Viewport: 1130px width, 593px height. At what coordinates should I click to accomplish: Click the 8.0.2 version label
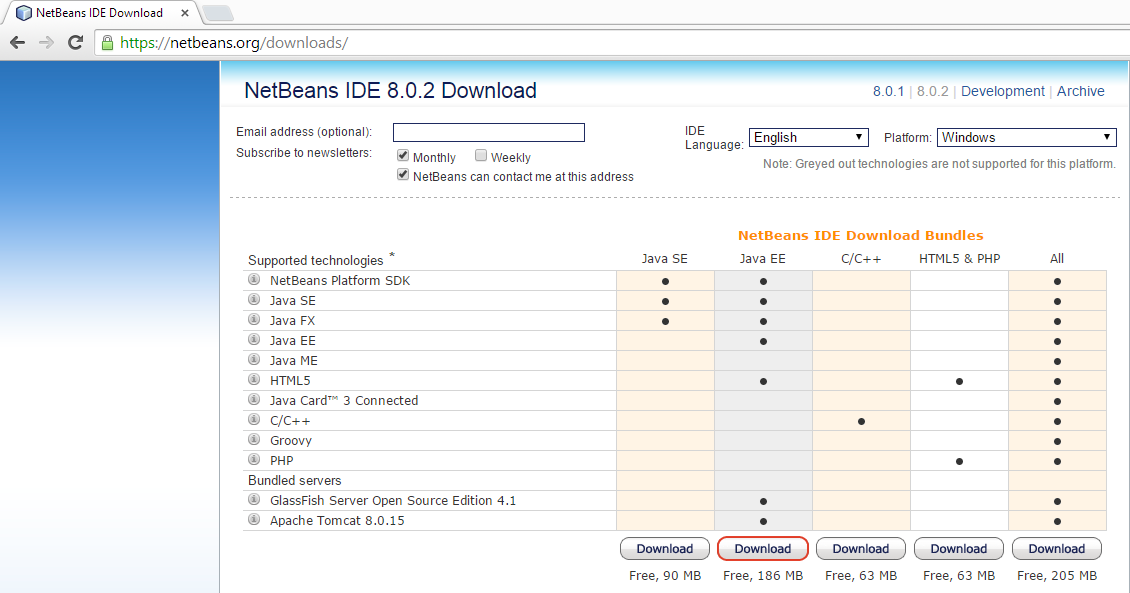(933, 92)
